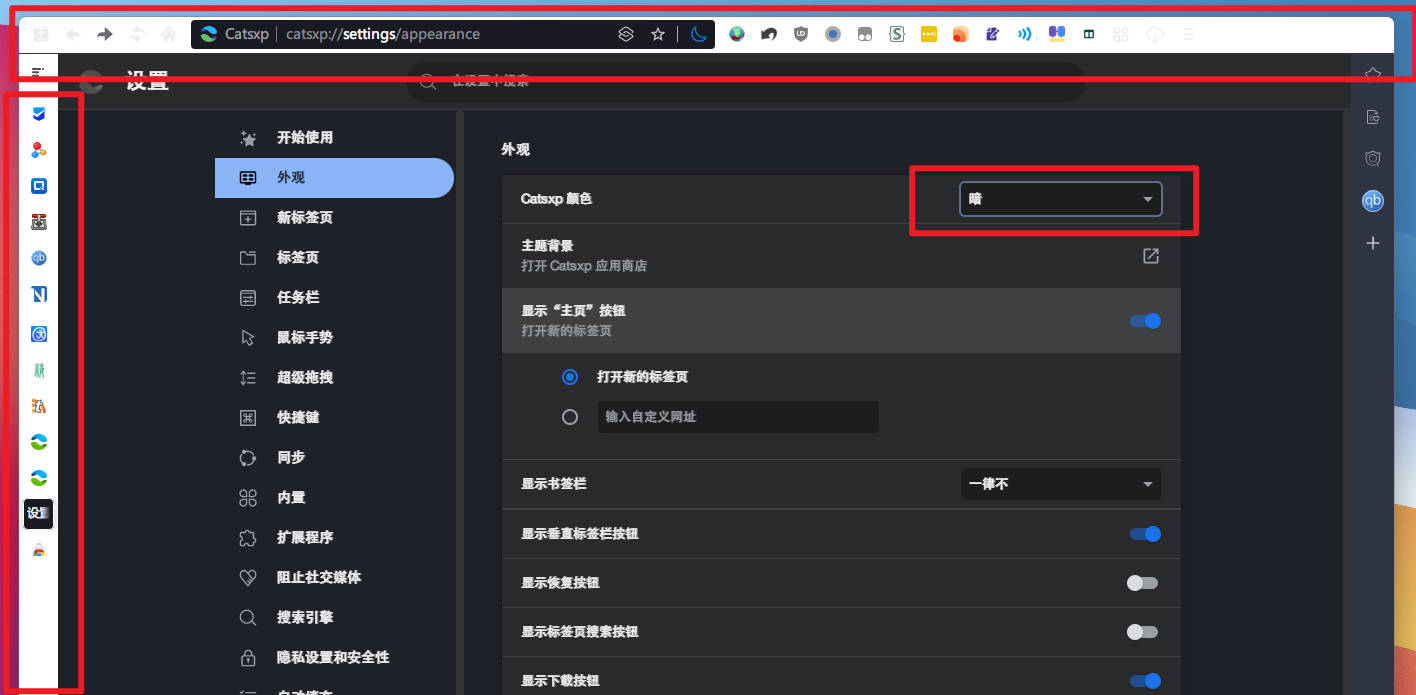The height and width of the screenshot is (695, 1416).
Task: Toggle the vertical tab list icon
Action: coord(38,73)
